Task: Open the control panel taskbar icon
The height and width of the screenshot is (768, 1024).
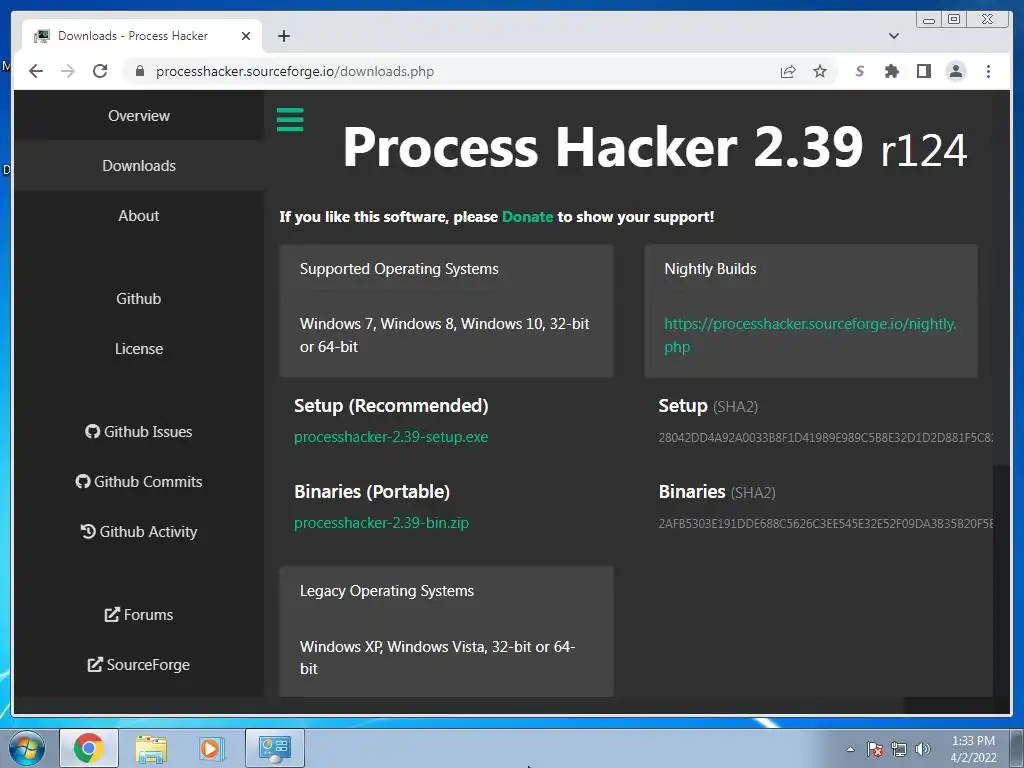Action: [x=274, y=748]
